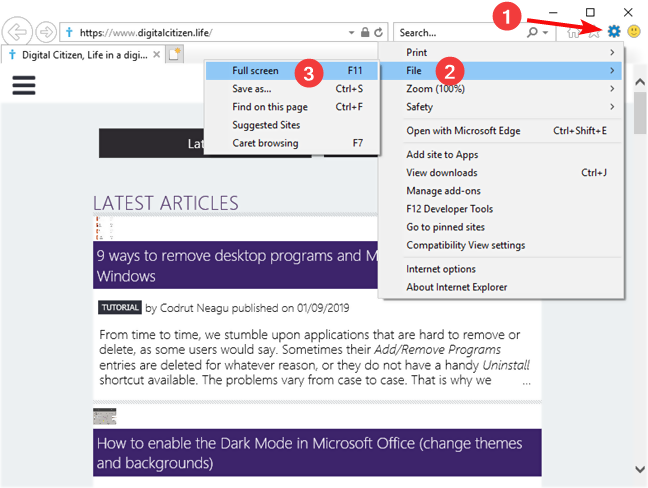Click the author line by Codrut Neagu
The height and width of the screenshot is (488, 648).
[247, 308]
